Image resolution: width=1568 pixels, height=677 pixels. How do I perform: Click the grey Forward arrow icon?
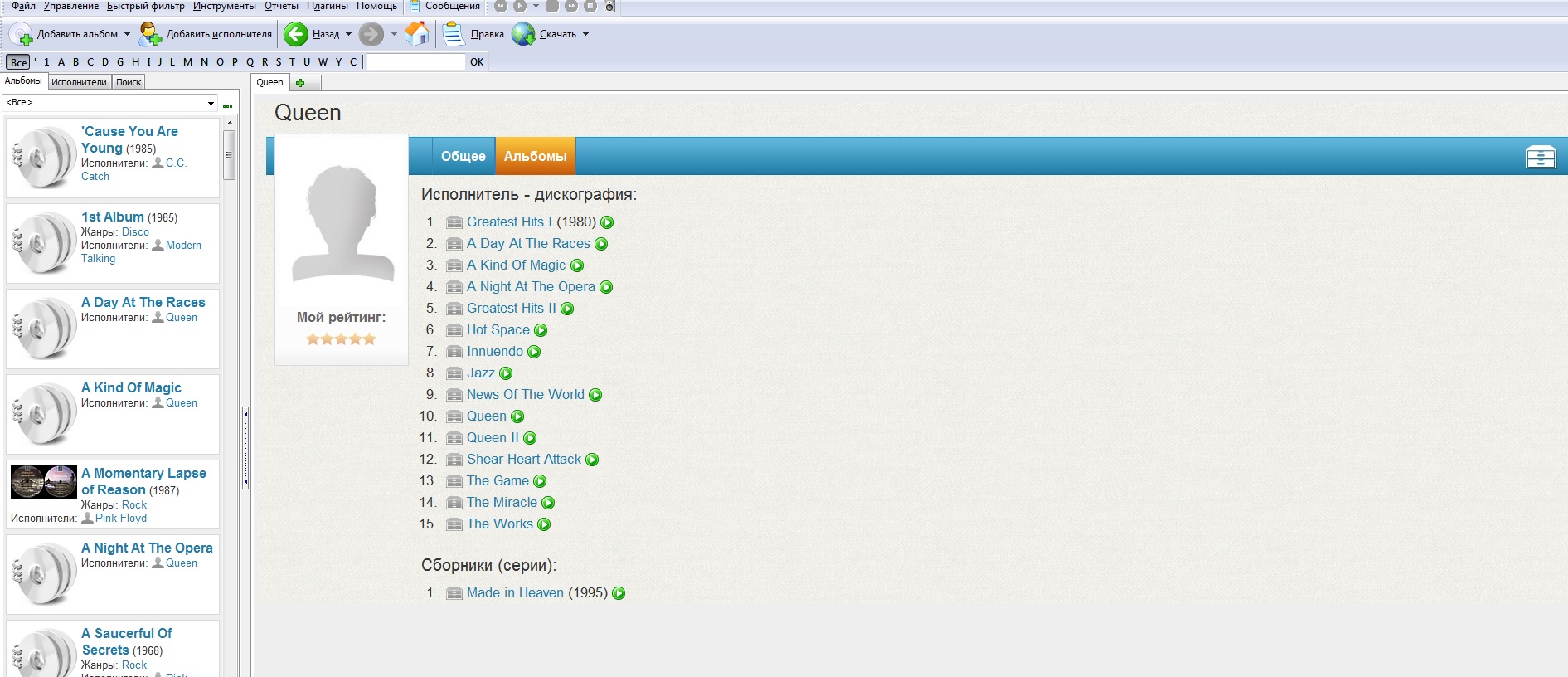point(371,34)
